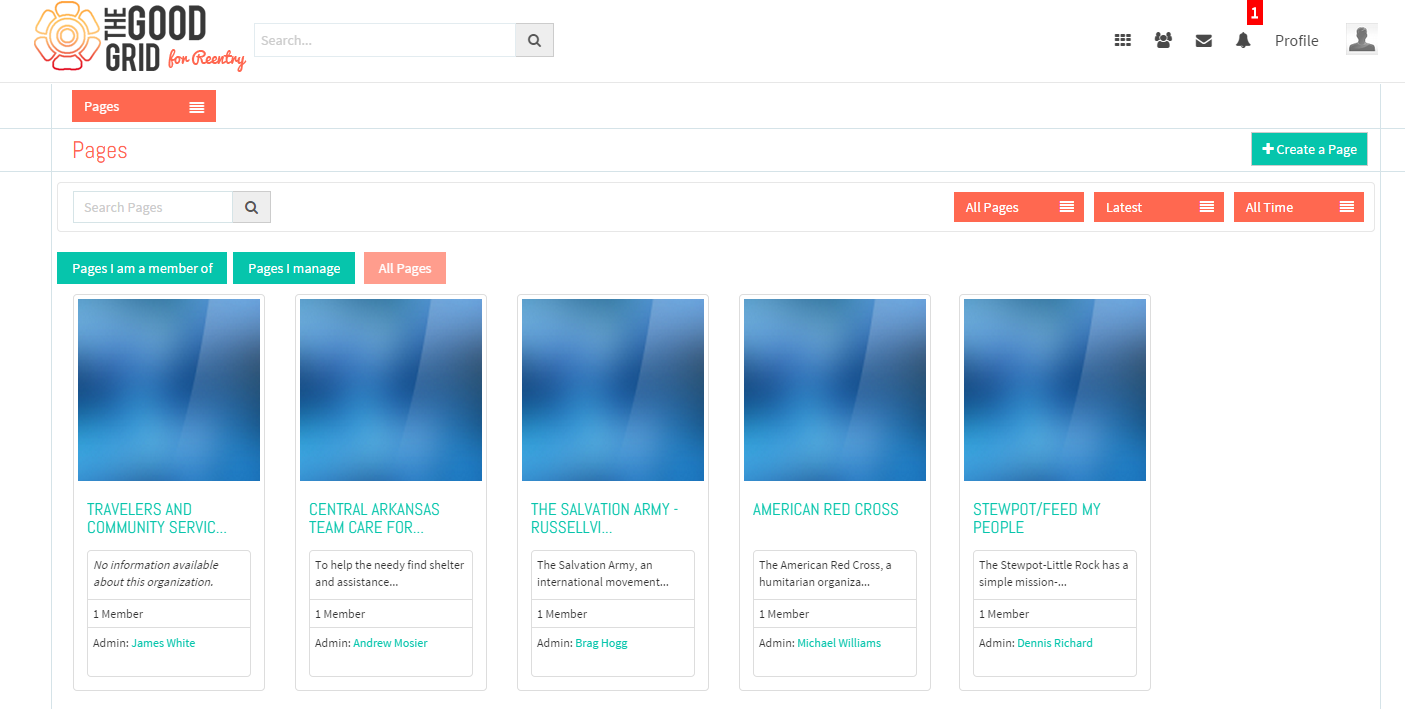Screen dimensions: 1405x709
Task: Open the apps grid icon in header
Action: pos(1123,41)
